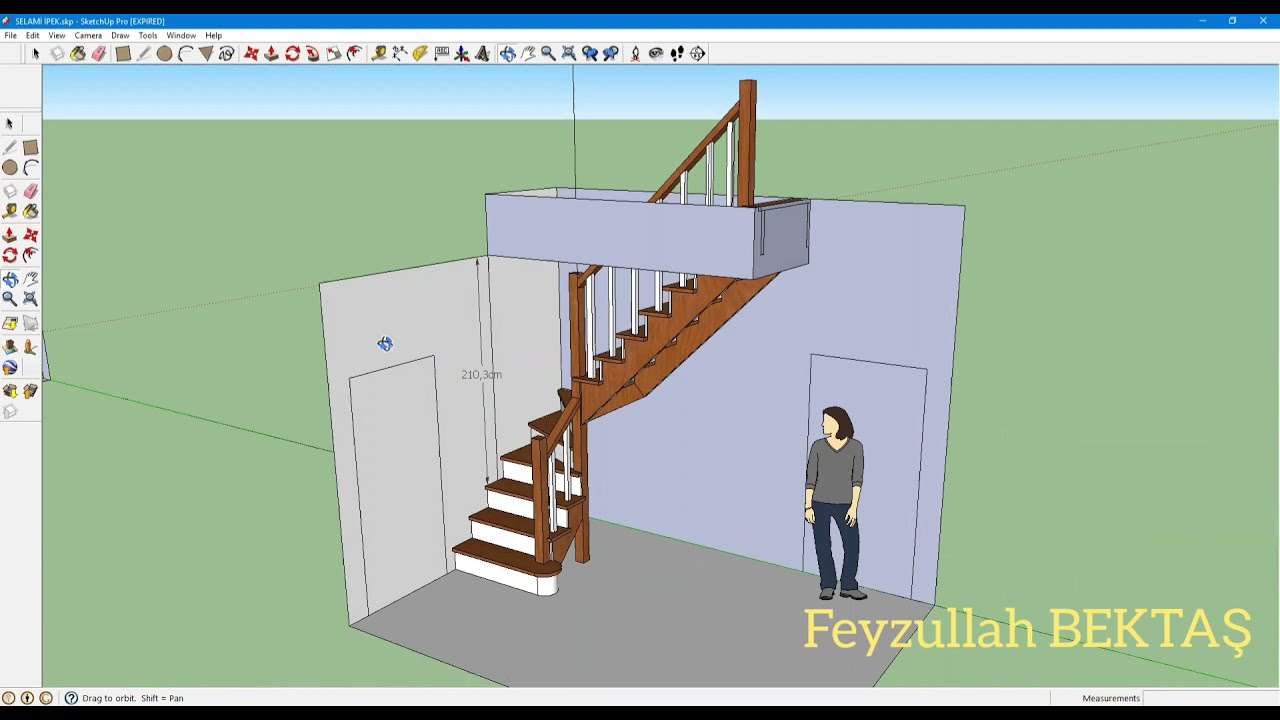Screen dimensions: 1280x720
Task: Open the Tools menu
Action: [x=148, y=35]
